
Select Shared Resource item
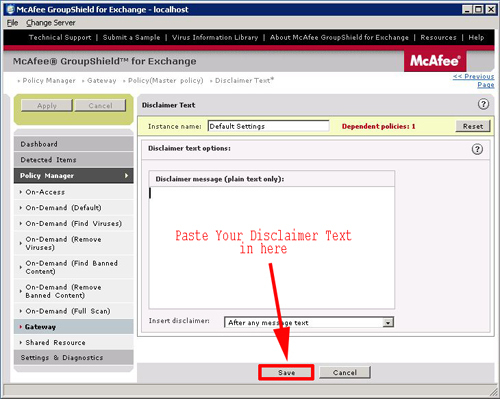pos(74,342)
